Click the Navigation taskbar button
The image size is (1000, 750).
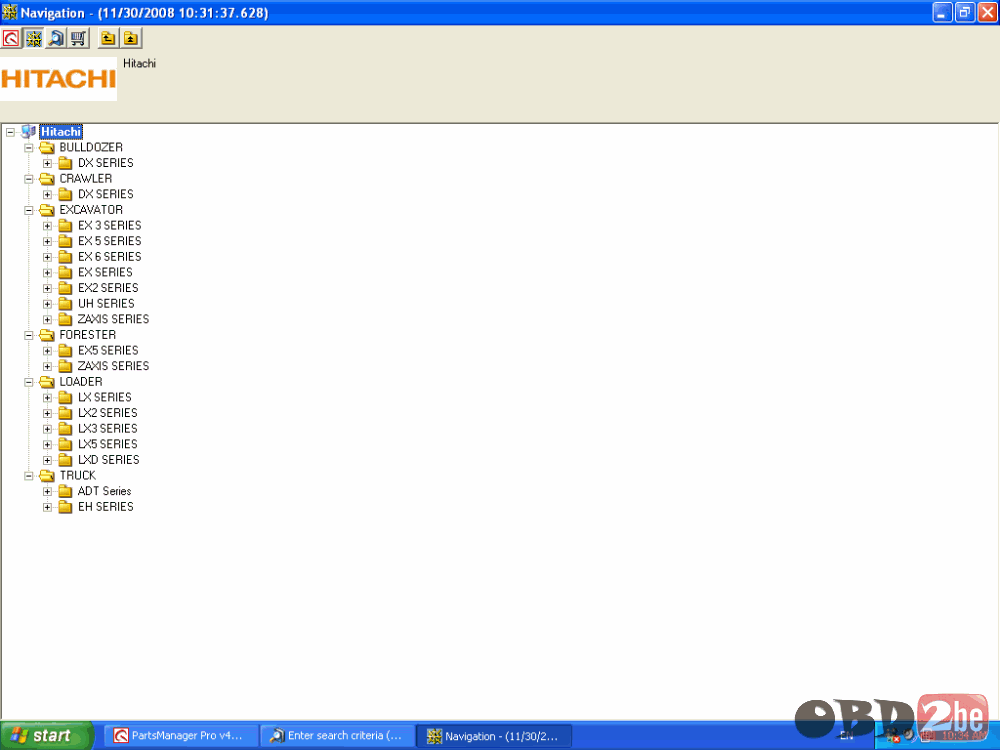494,736
